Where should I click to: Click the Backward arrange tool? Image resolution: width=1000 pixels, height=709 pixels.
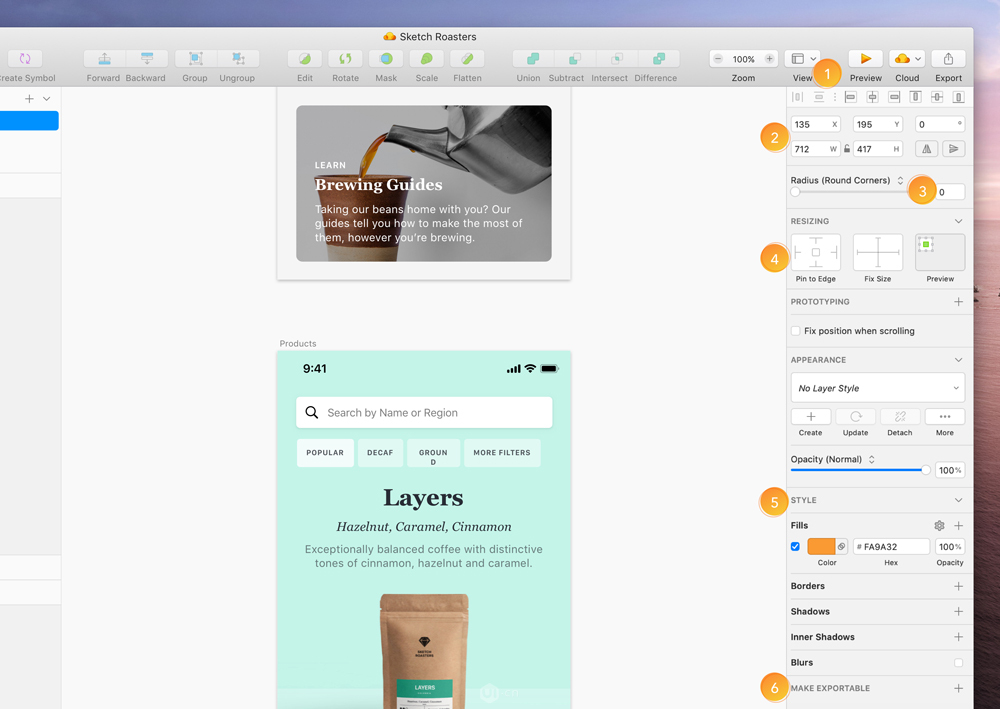pyautogui.click(x=147, y=59)
